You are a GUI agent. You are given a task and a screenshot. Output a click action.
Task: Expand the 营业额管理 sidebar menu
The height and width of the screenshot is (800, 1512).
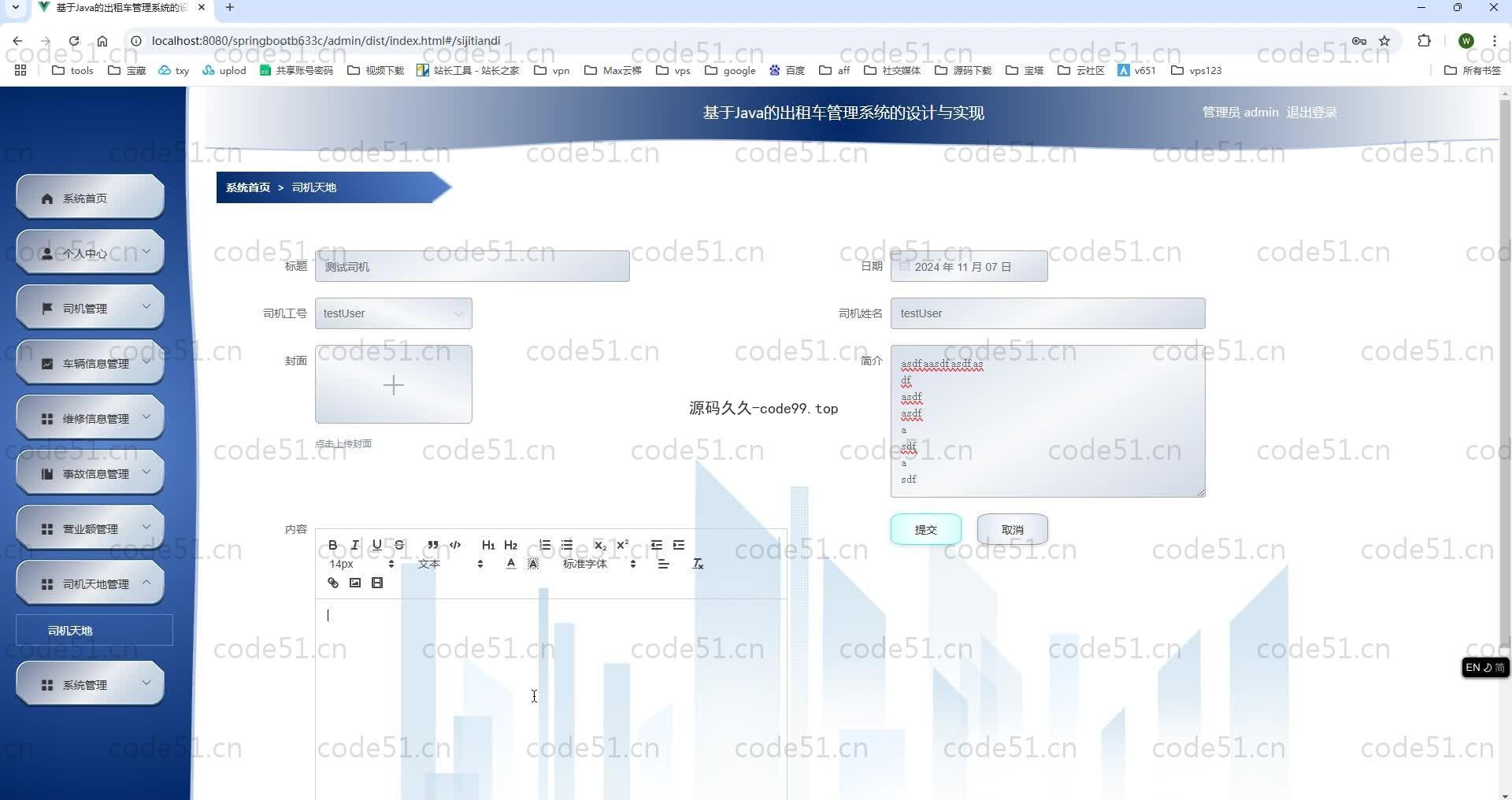tap(90, 528)
